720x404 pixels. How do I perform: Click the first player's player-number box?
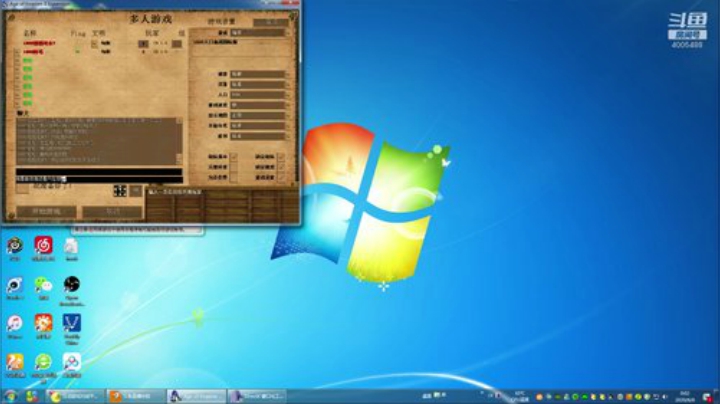pos(143,44)
